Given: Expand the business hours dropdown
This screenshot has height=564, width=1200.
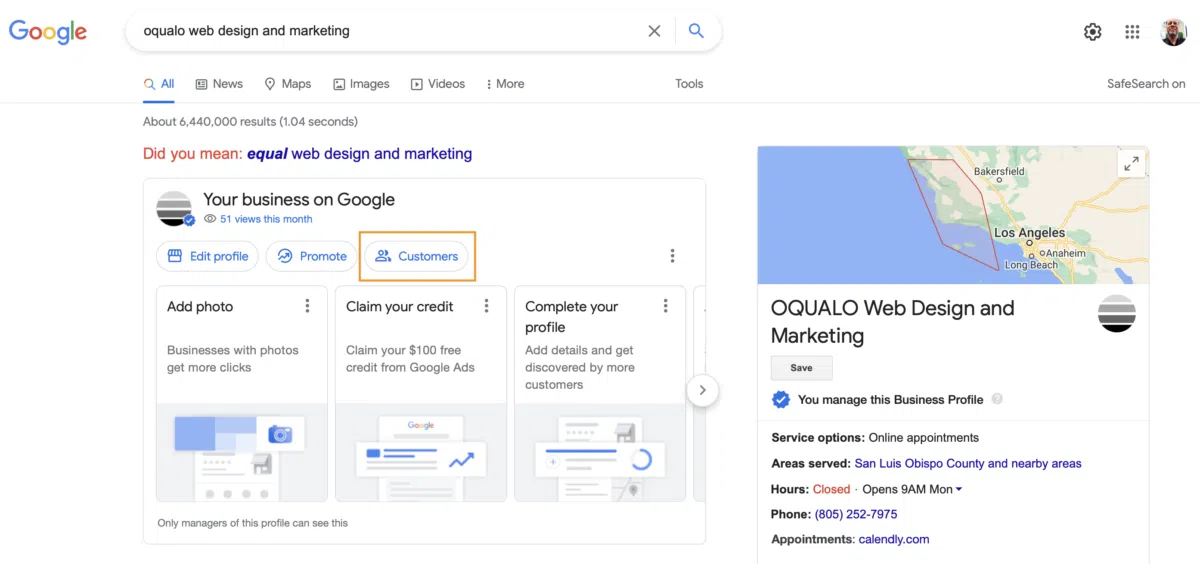Looking at the screenshot, I should (959, 490).
